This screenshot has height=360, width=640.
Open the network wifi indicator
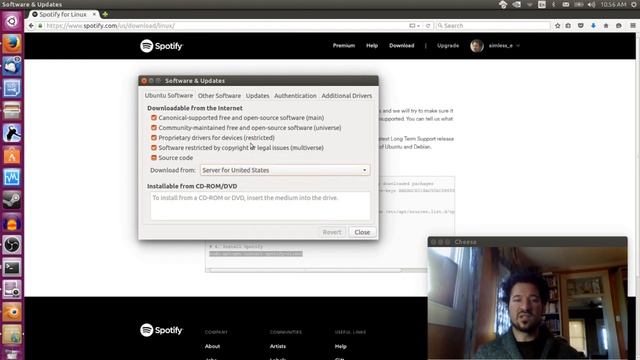tap(529, 4)
